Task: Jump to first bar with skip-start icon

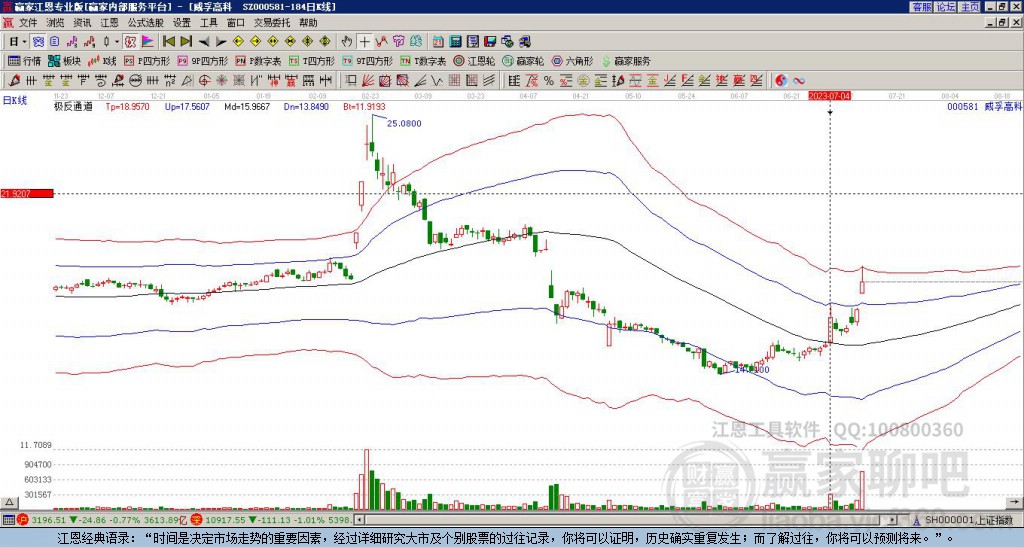Action: pyautogui.click(x=168, y=42)
